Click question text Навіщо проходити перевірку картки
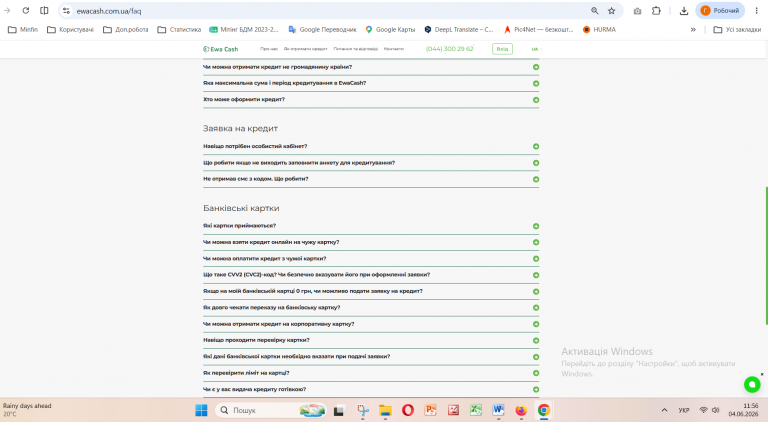The image size is (768, 422). (256, 340)
